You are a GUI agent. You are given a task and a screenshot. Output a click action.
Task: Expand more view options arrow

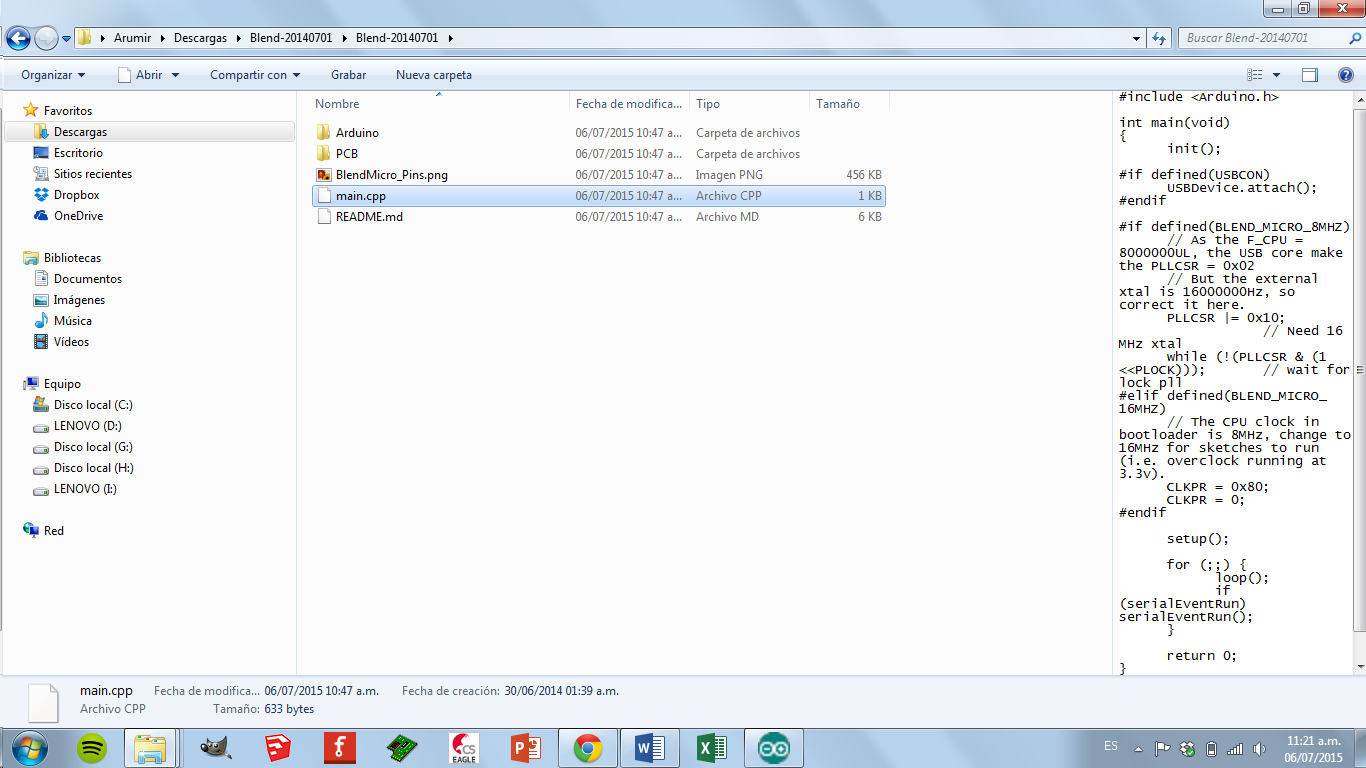click(1276, 75)
